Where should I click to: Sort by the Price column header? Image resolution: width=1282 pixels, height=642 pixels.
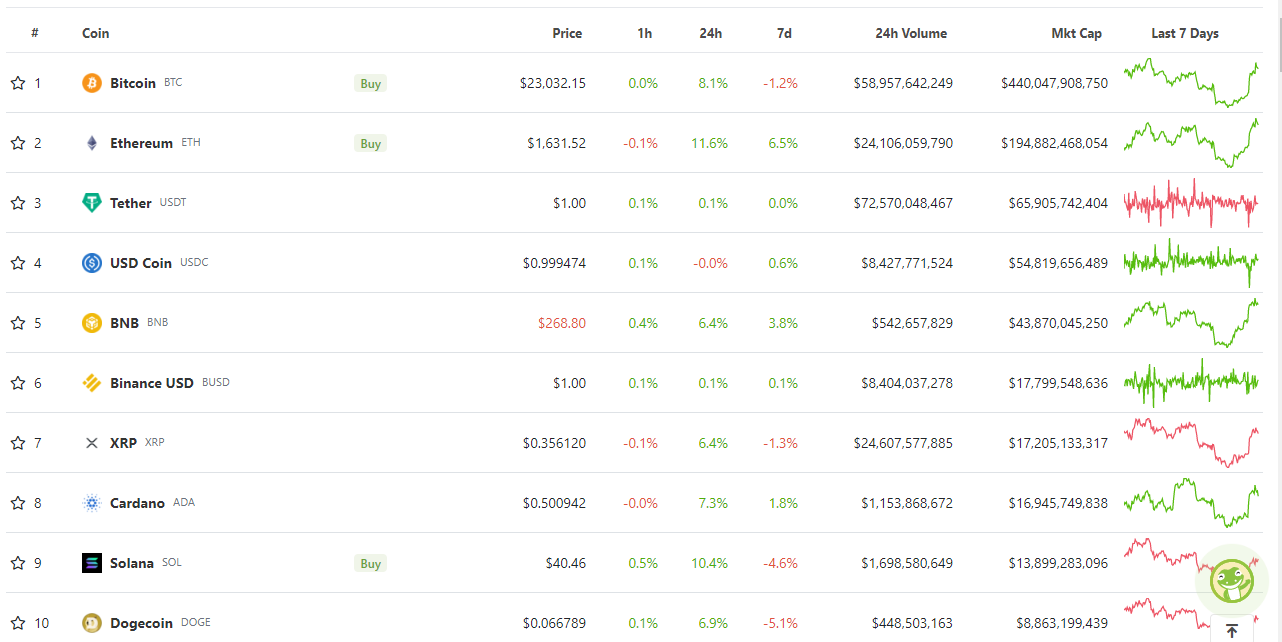567,33
